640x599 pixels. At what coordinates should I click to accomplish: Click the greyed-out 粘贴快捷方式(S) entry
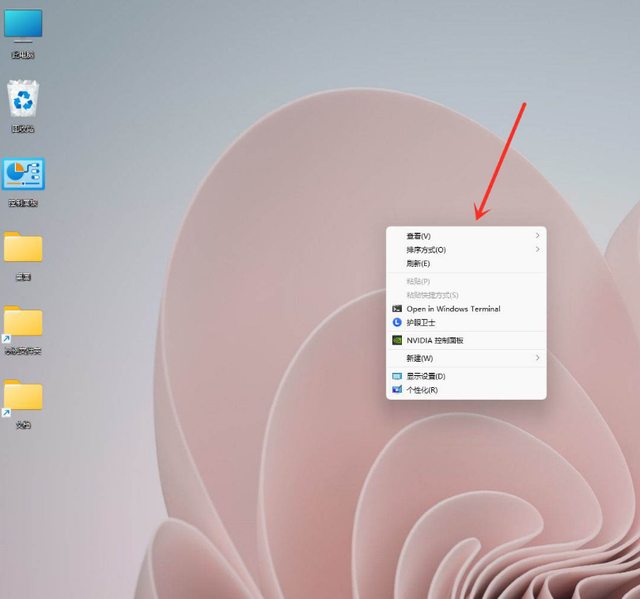pos(432,295)
